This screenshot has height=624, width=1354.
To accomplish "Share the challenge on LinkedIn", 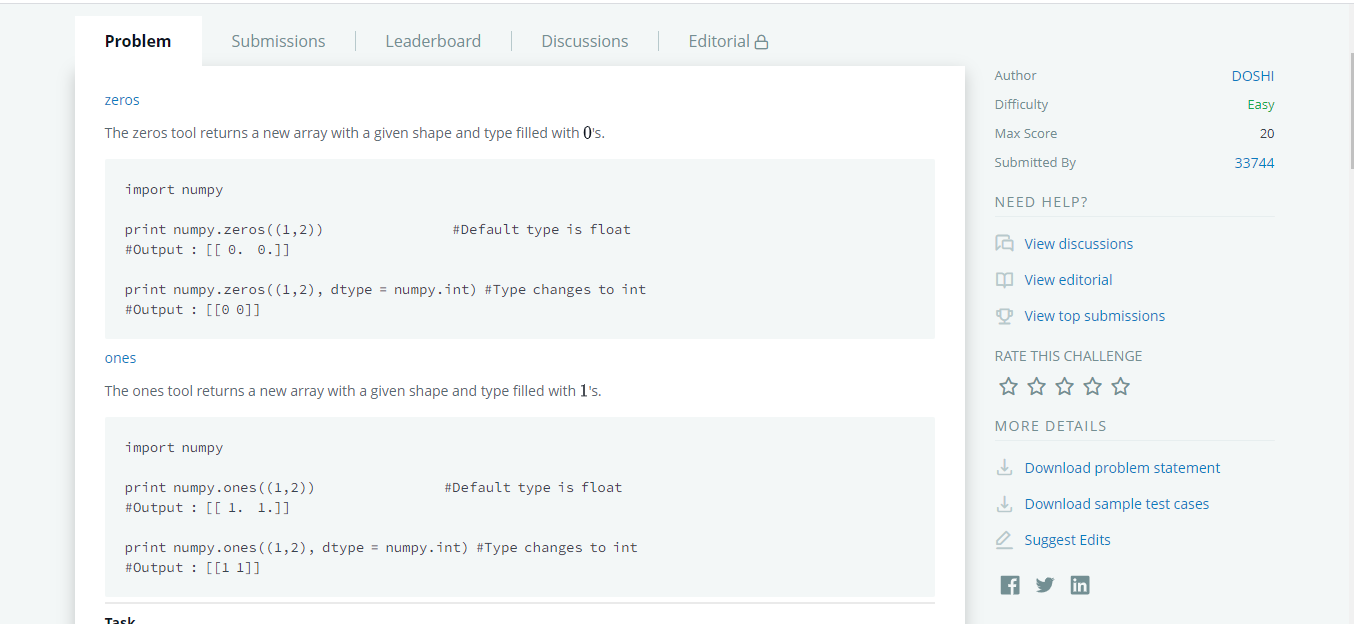I will pos(1080,584).
